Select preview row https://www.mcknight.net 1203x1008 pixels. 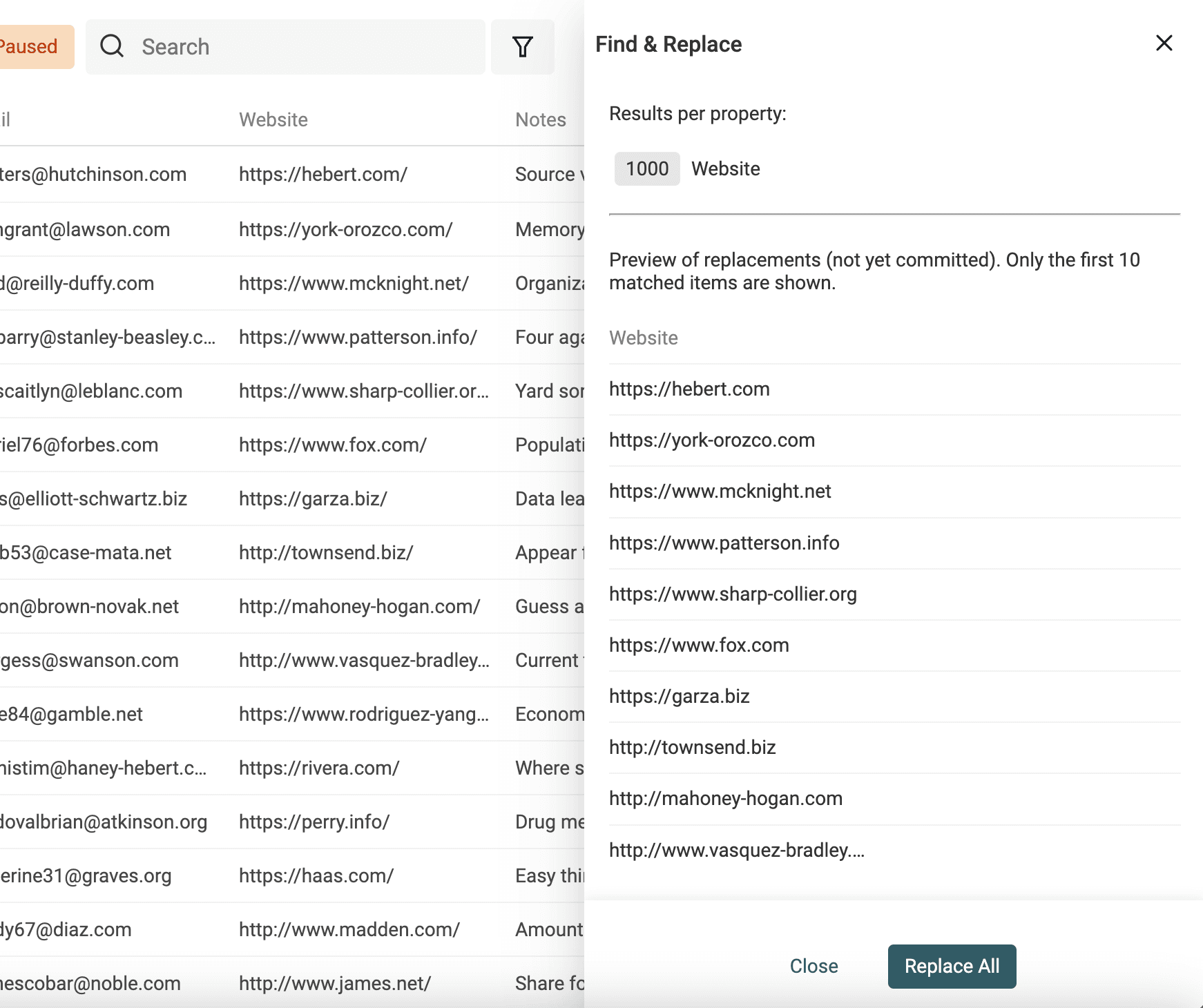pos(720,492)
